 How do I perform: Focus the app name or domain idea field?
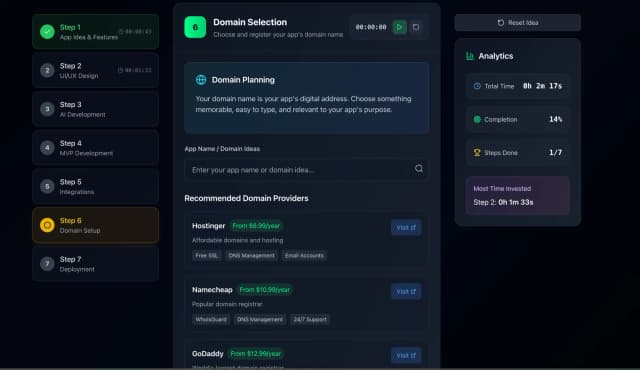pos(306,169)
